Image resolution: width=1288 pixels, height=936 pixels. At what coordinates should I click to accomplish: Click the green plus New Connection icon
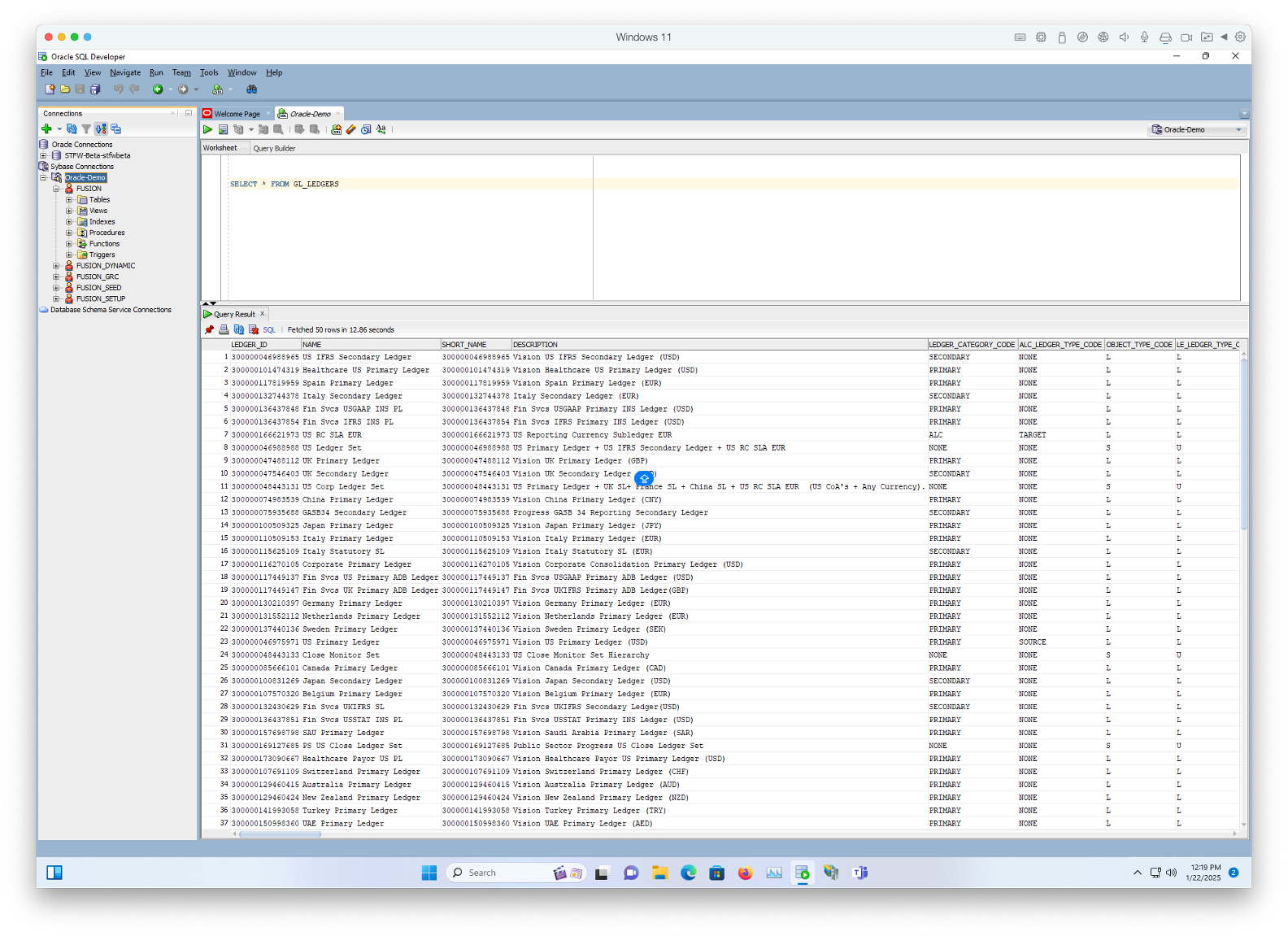tap(46, 128)
